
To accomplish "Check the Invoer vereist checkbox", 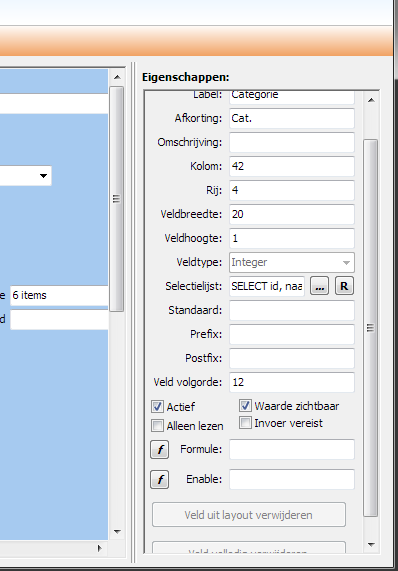I will 245,423.
